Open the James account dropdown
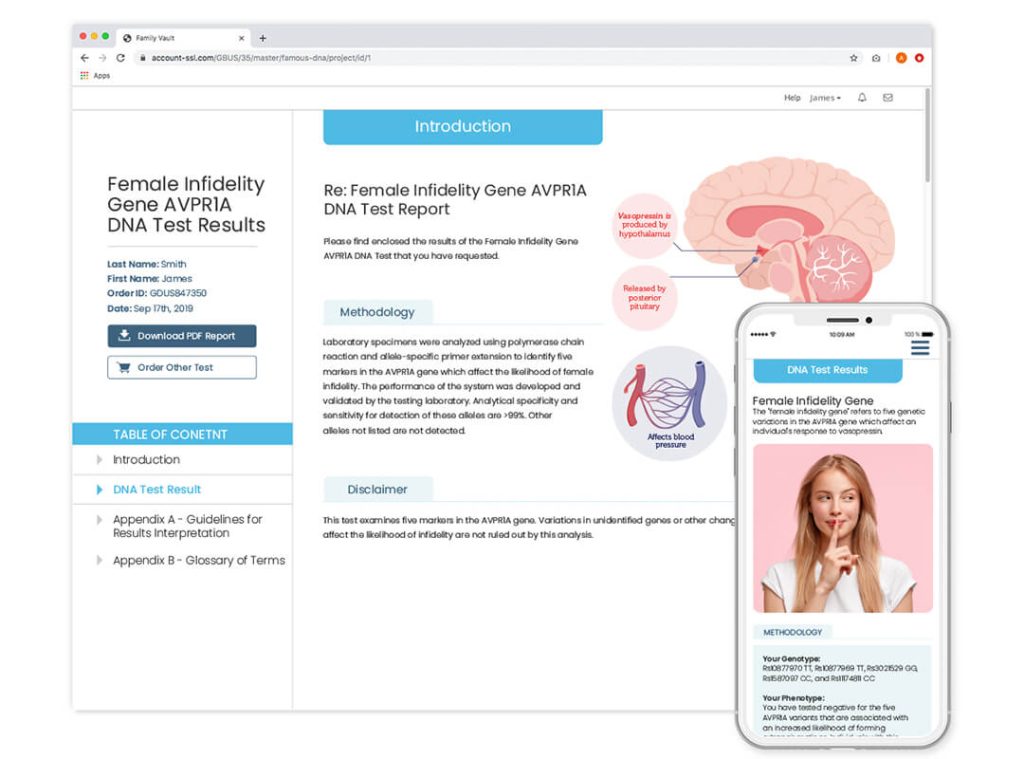 pyautogui.click(x=825, y=97)
